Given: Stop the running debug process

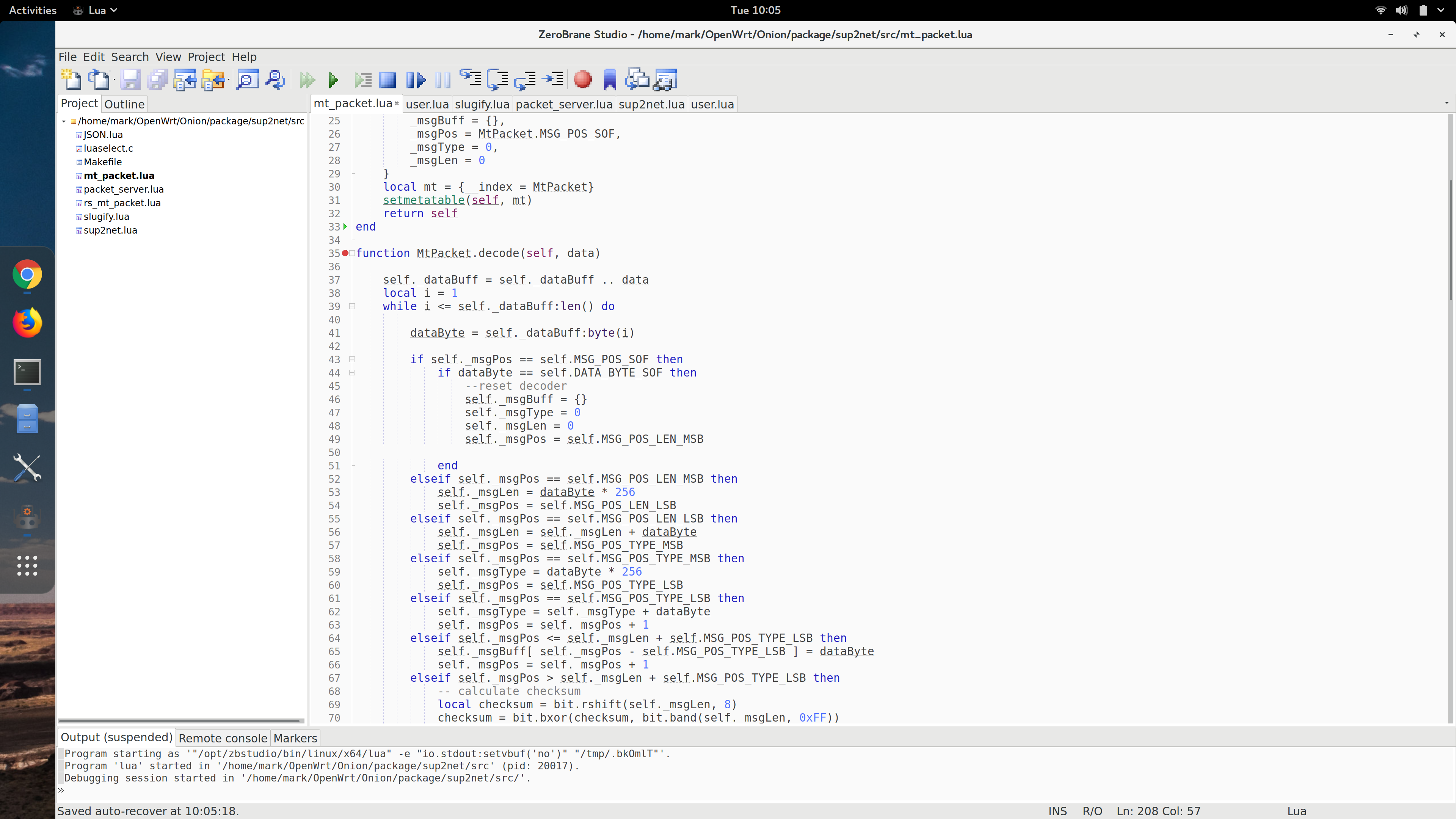Looking at the screenshot, I should pos(388,80).
